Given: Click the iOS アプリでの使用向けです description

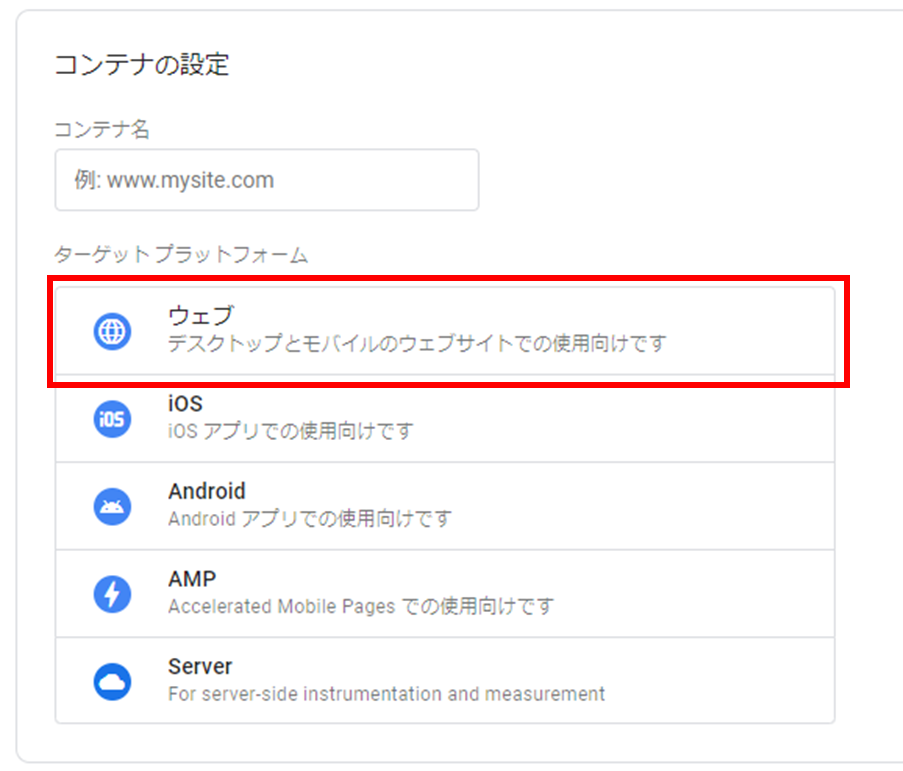Looking at the screenshot, I should 291,431.
